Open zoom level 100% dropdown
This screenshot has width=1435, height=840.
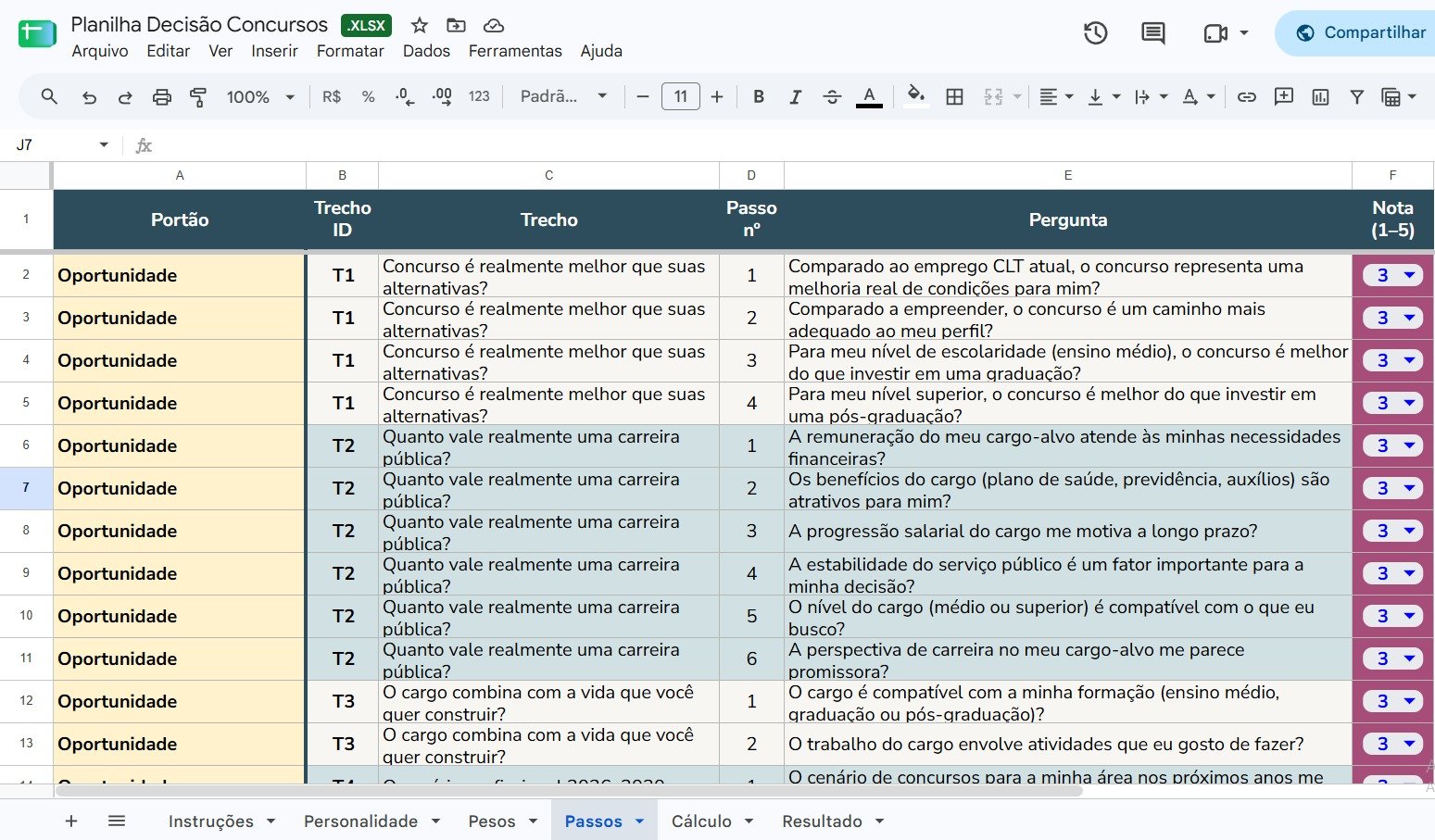[260, 96]
